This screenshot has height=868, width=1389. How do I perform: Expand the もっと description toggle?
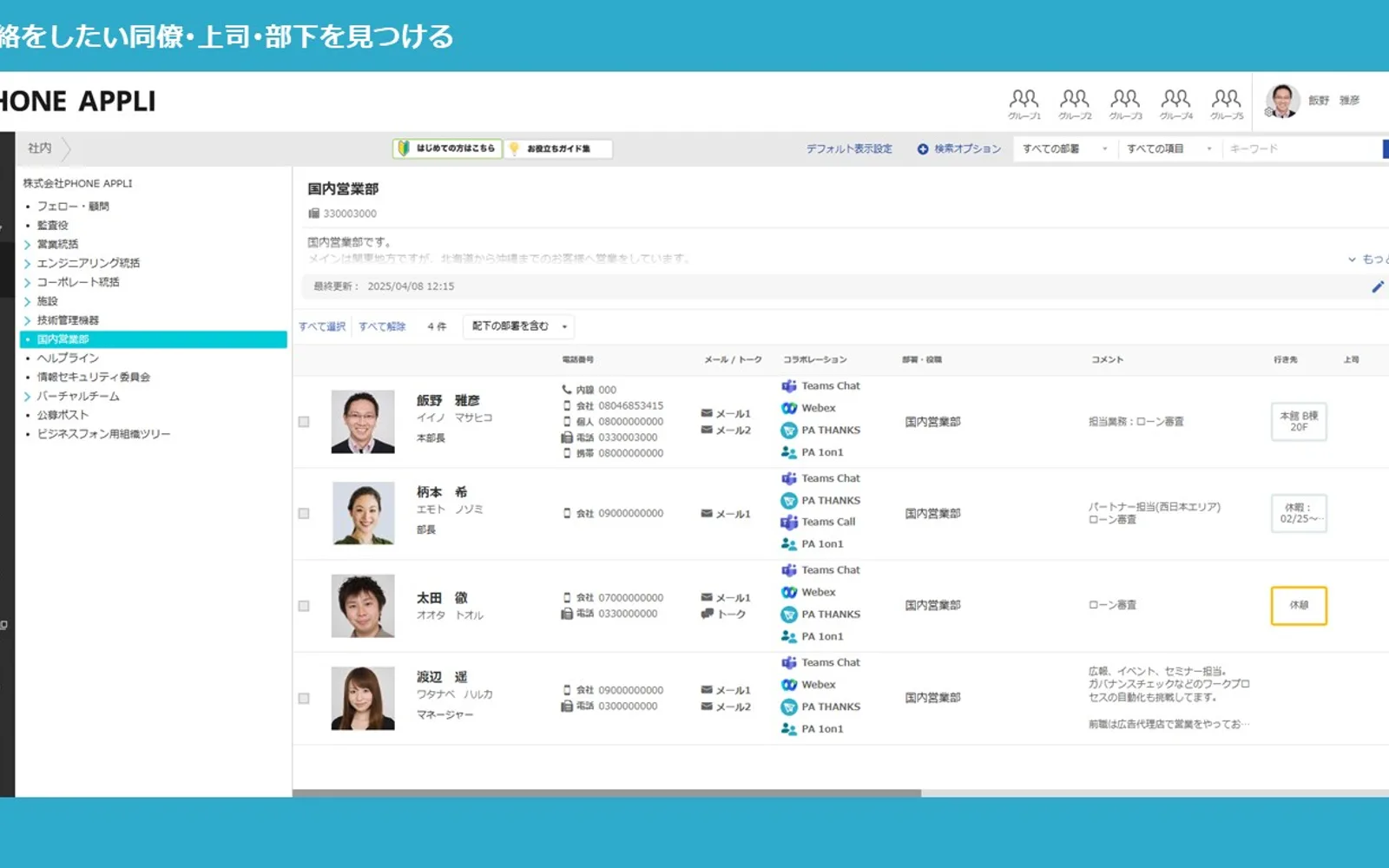1368,259
